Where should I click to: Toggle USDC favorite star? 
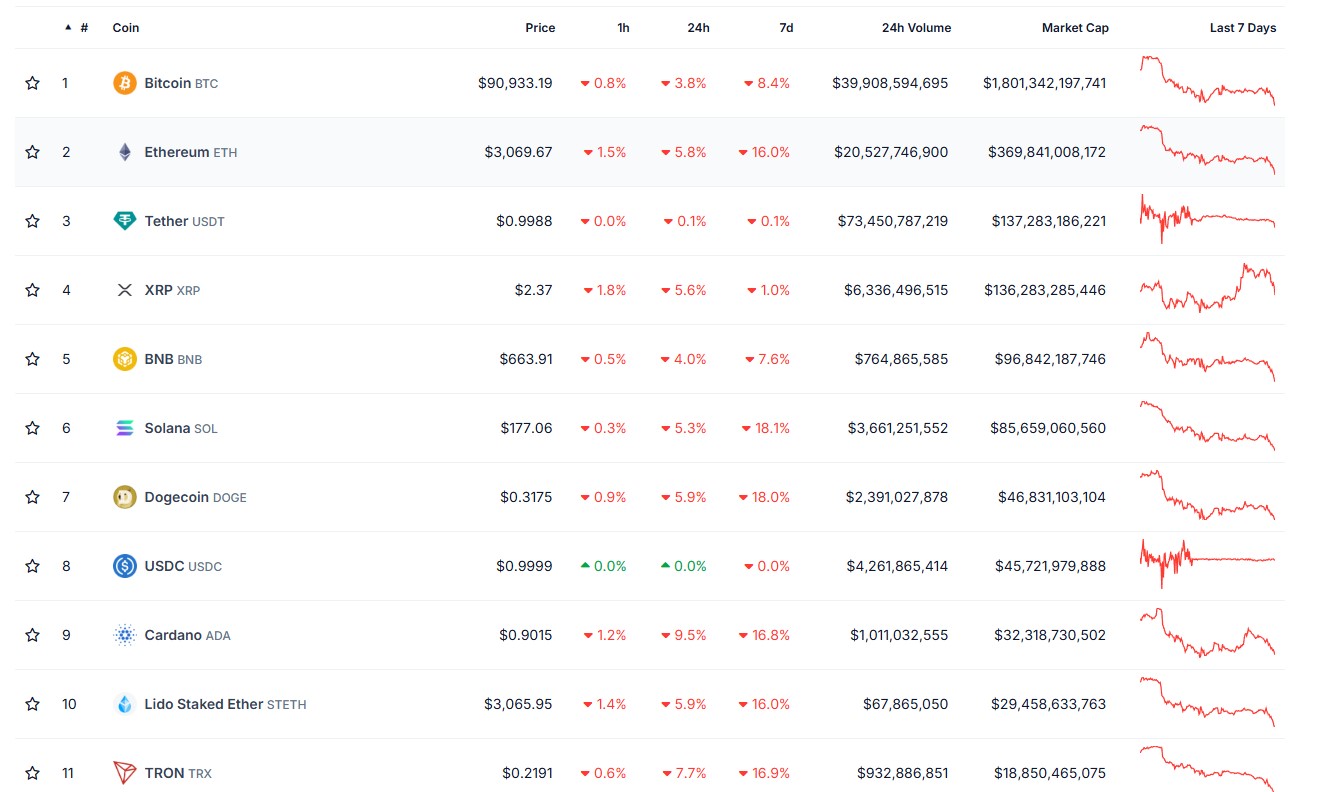33,566
